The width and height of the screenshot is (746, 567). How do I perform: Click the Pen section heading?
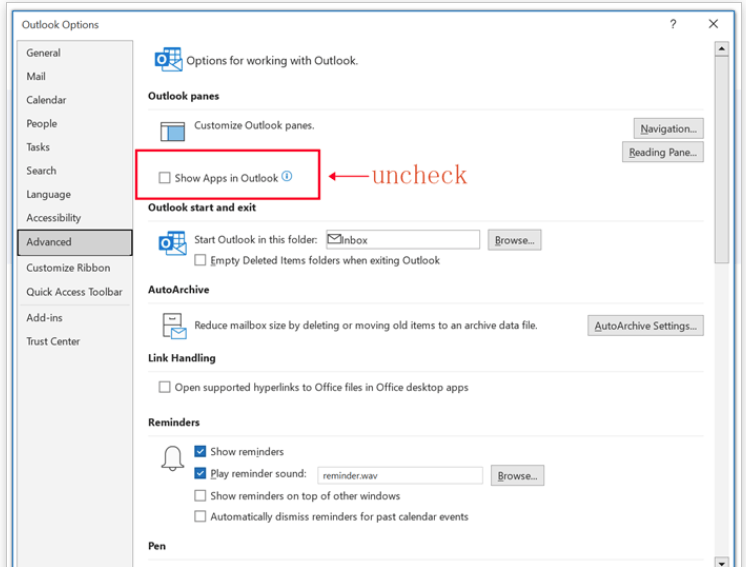point(157,546)
